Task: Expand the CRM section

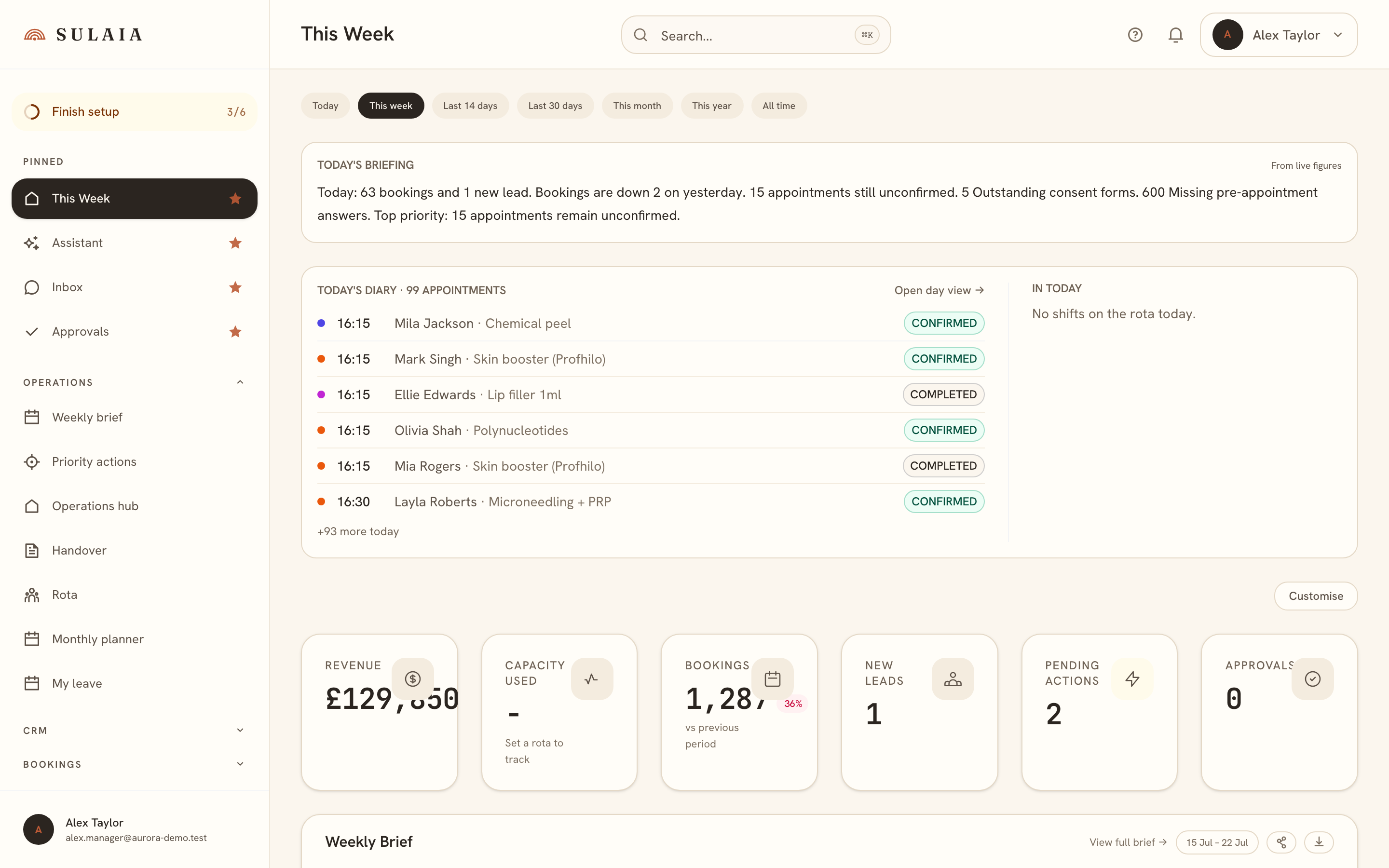Action: pos(240,730)
